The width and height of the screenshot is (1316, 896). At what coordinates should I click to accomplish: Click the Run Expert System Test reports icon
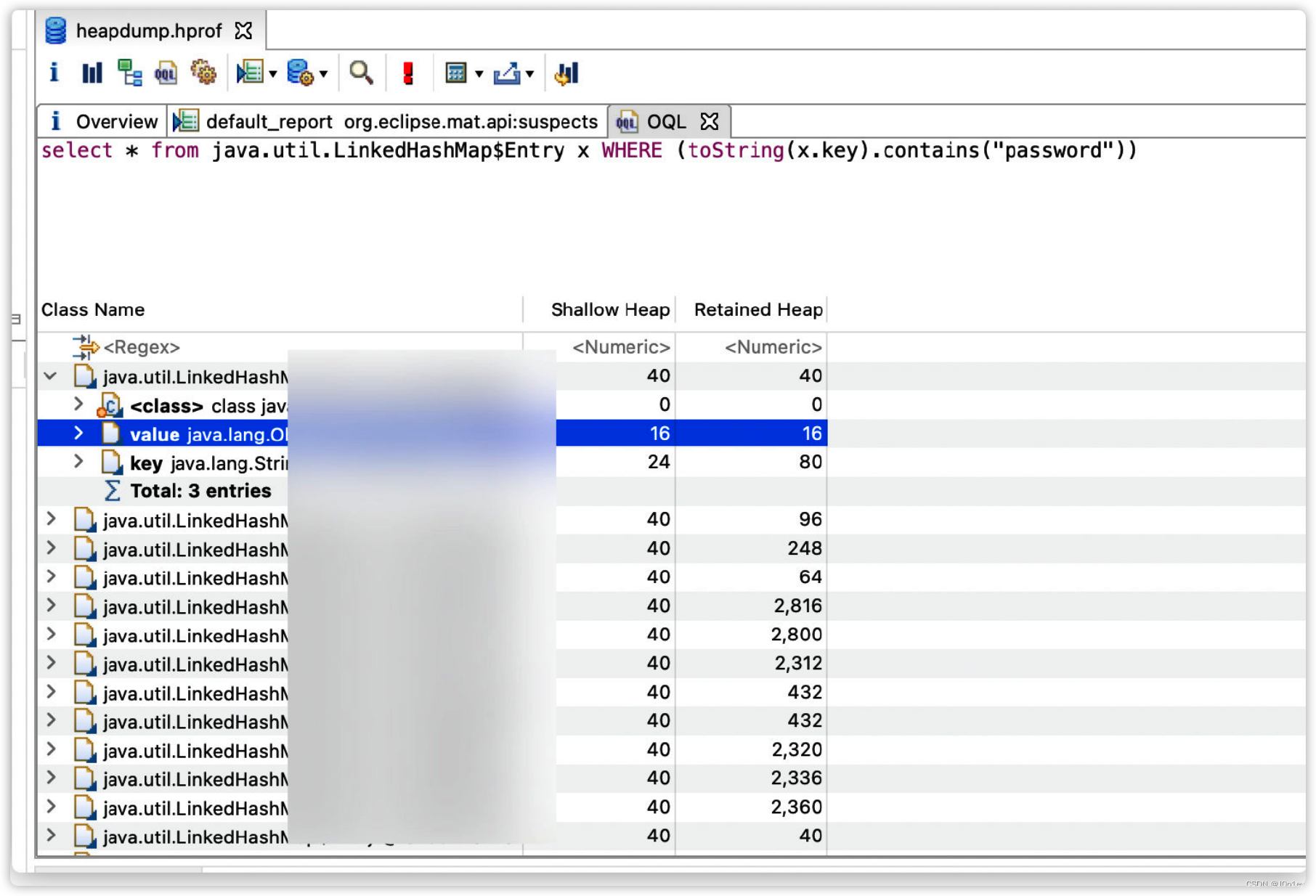point(250,73)
